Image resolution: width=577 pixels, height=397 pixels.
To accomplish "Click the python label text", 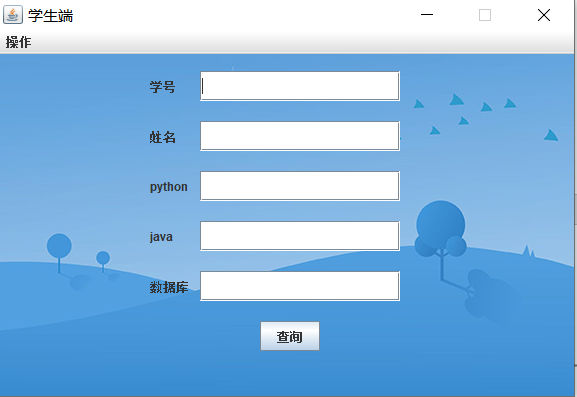I will [169, 187].
